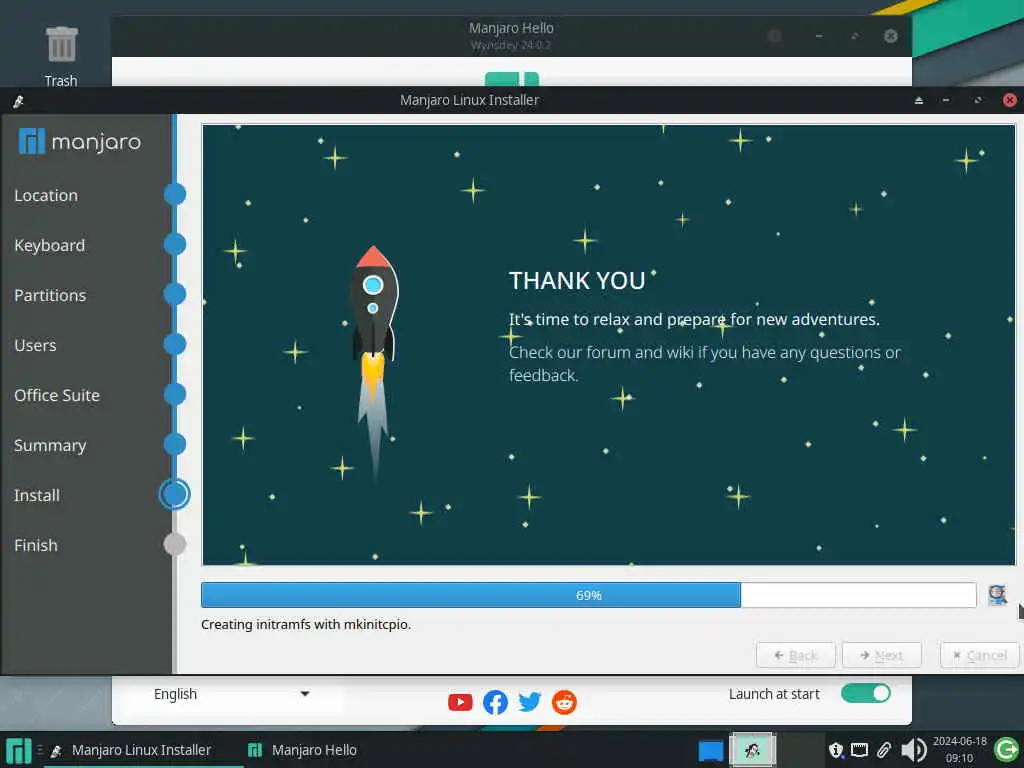Screen dimensions: 1024x768
Task: Click the Cancel button
Action: coord(980,655)
